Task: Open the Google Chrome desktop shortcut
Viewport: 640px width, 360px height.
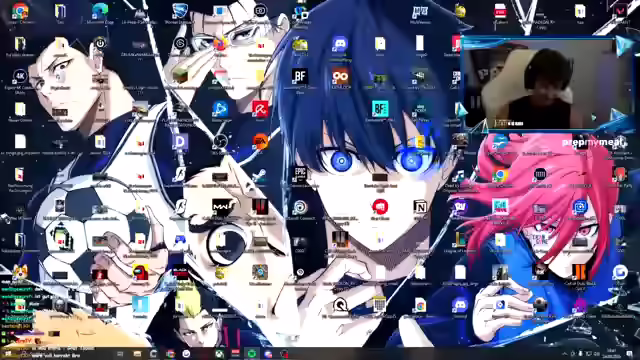Action: point(20,11)
